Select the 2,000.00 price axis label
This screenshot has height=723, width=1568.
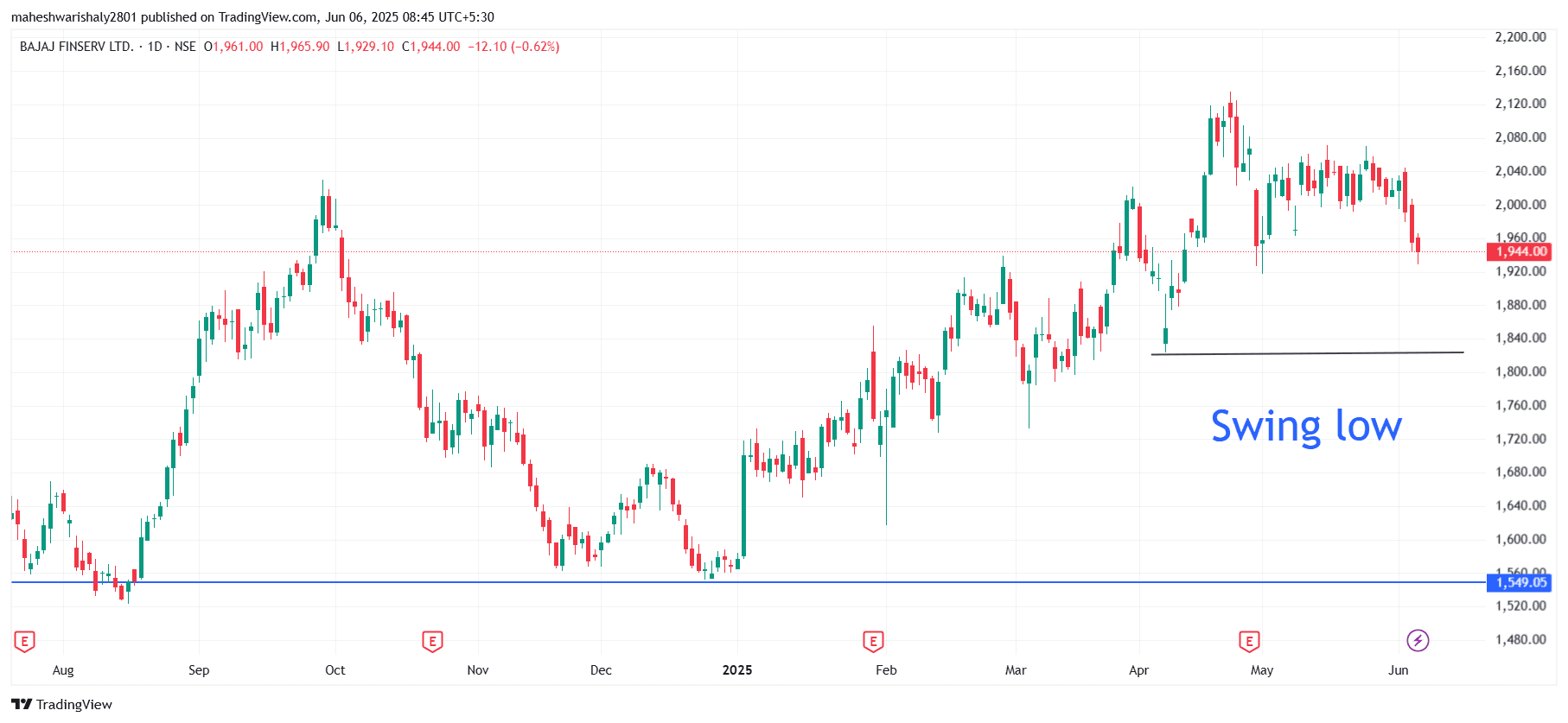(x=1520, y=205)
